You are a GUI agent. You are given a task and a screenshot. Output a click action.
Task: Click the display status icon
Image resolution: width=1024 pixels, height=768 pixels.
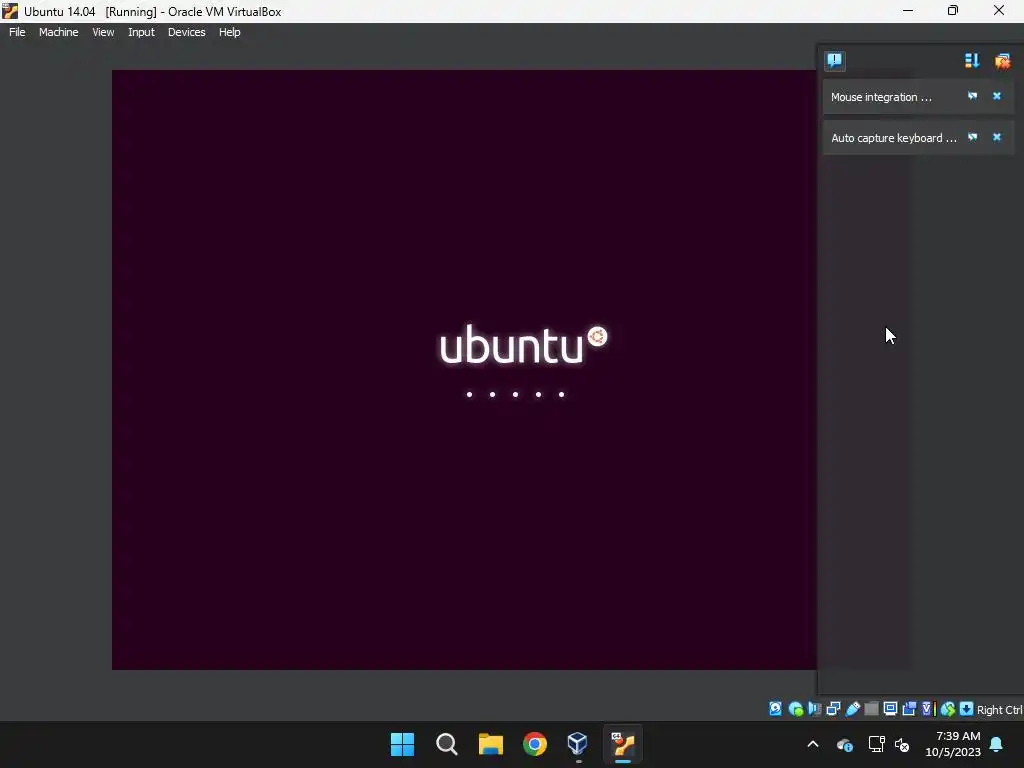[x=890, y=709]
